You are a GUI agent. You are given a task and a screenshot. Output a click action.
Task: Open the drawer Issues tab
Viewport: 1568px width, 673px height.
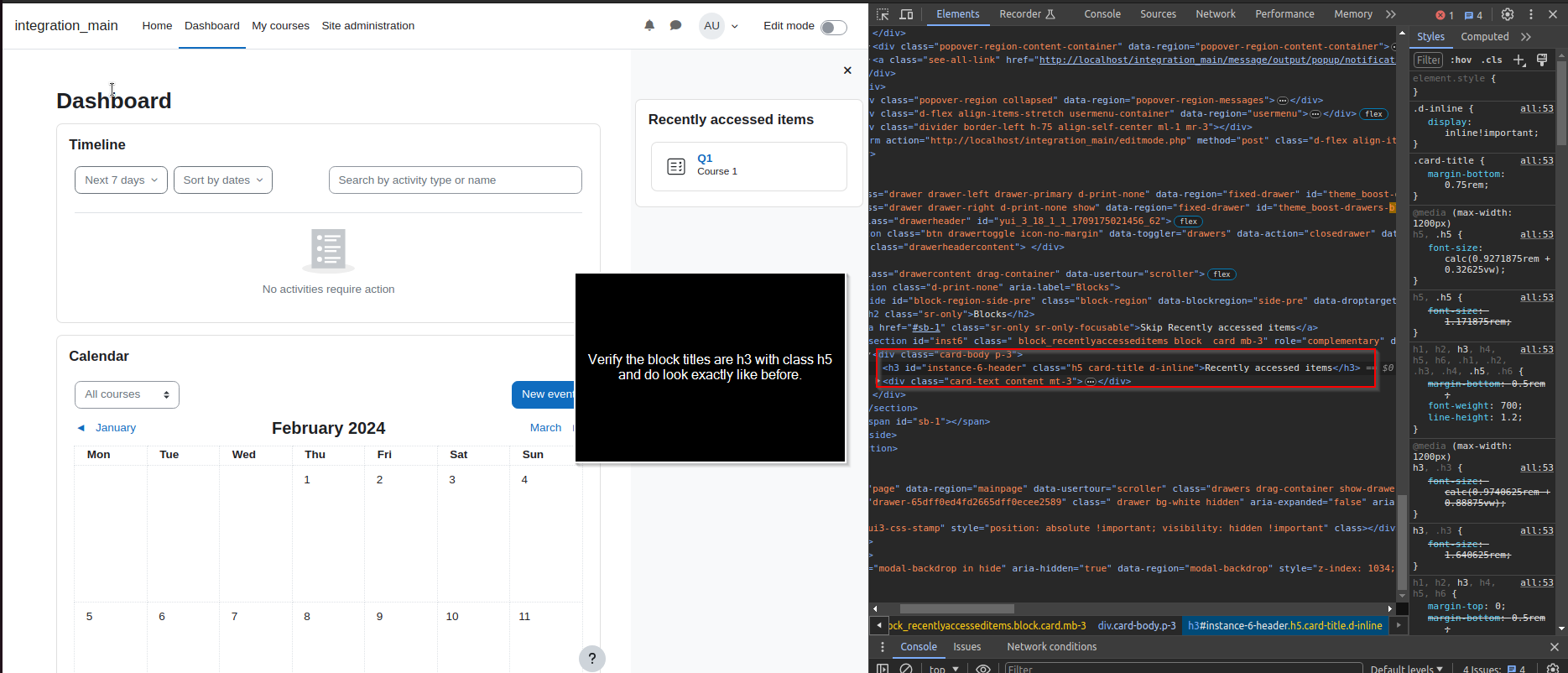966,647
